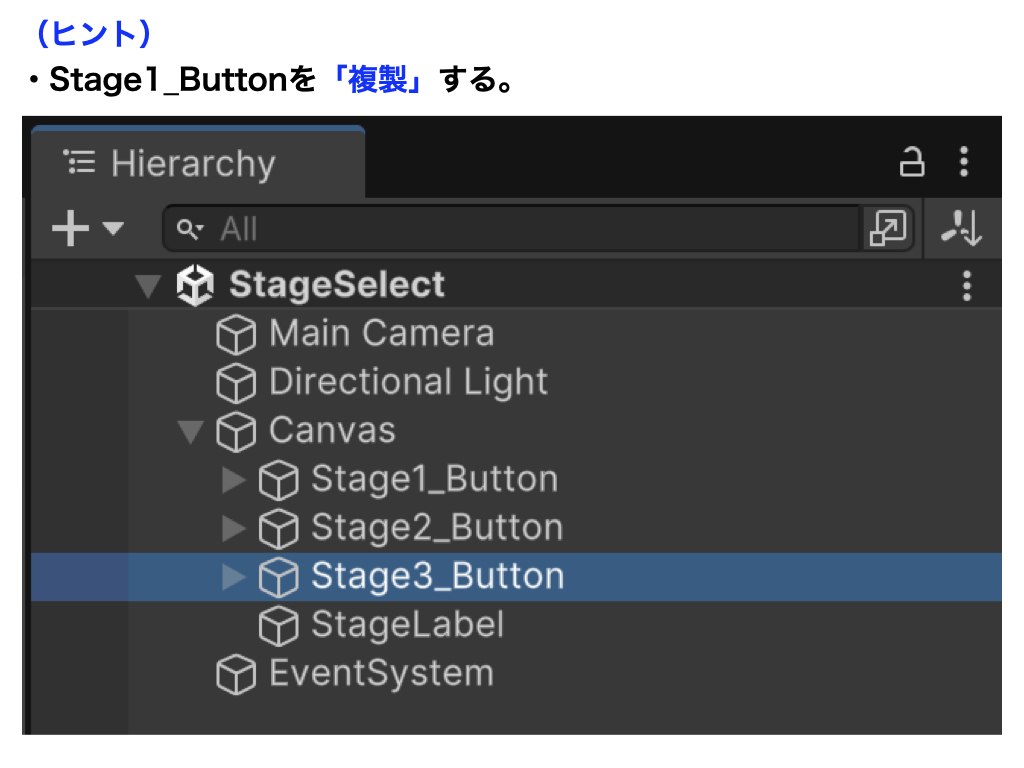The image size is (1024, 768).
Task: Collapse the Canvas object foldout
Action: click(190, 432)
